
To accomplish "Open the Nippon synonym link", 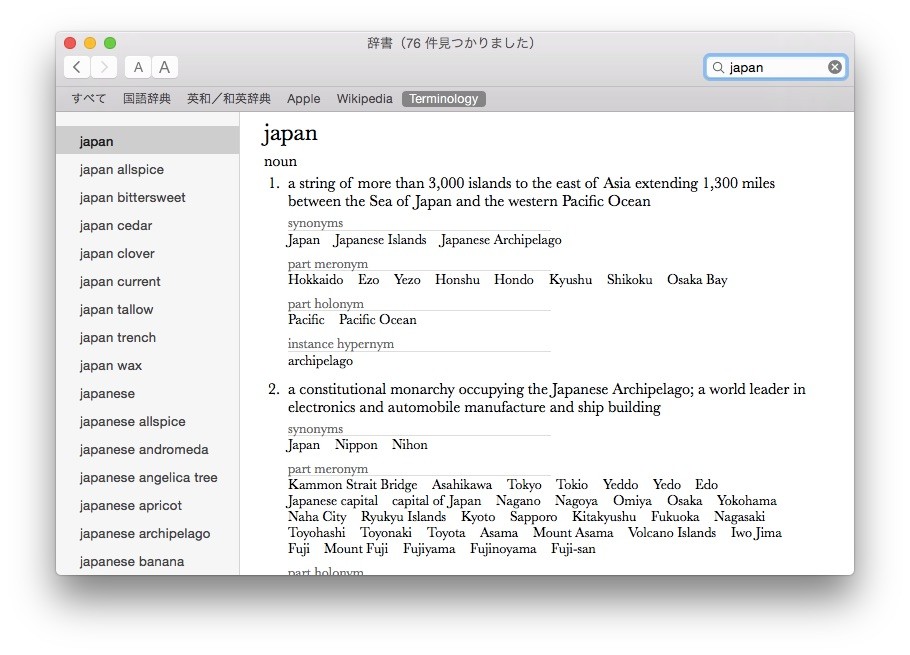I will point(356,445).
